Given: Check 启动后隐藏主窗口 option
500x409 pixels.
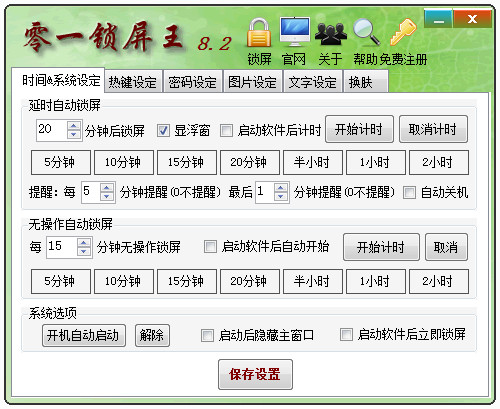Looking at the screenshot, I should [207, 335].
